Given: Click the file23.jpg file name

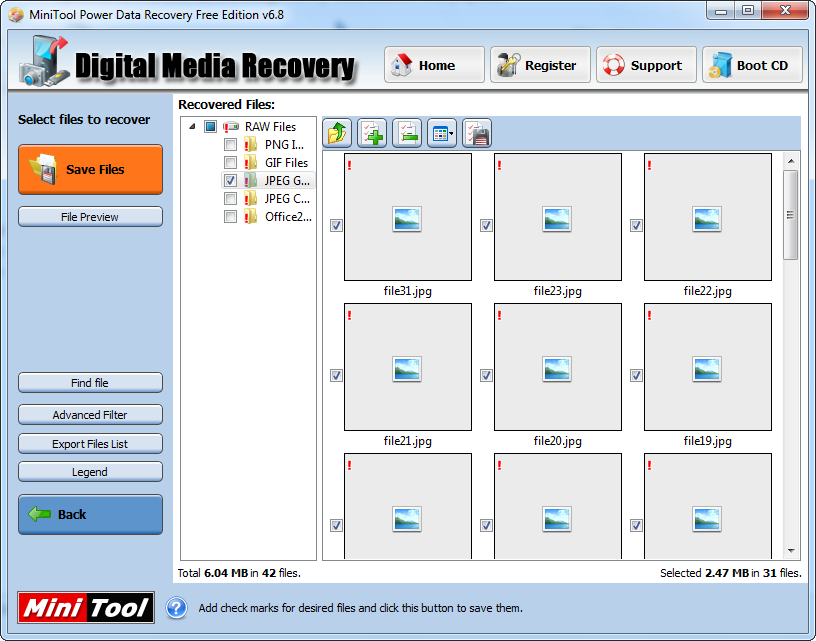Looking at the screenshot, I should pos(557,291).
